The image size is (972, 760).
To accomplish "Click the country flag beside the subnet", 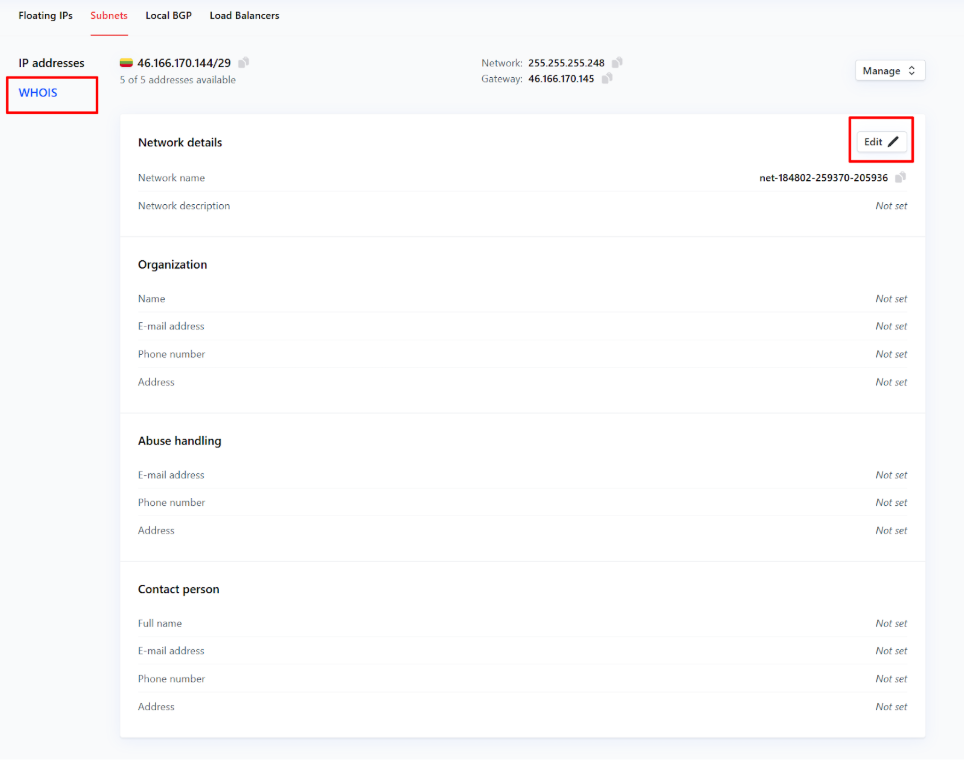I will [x=126, y=64].
